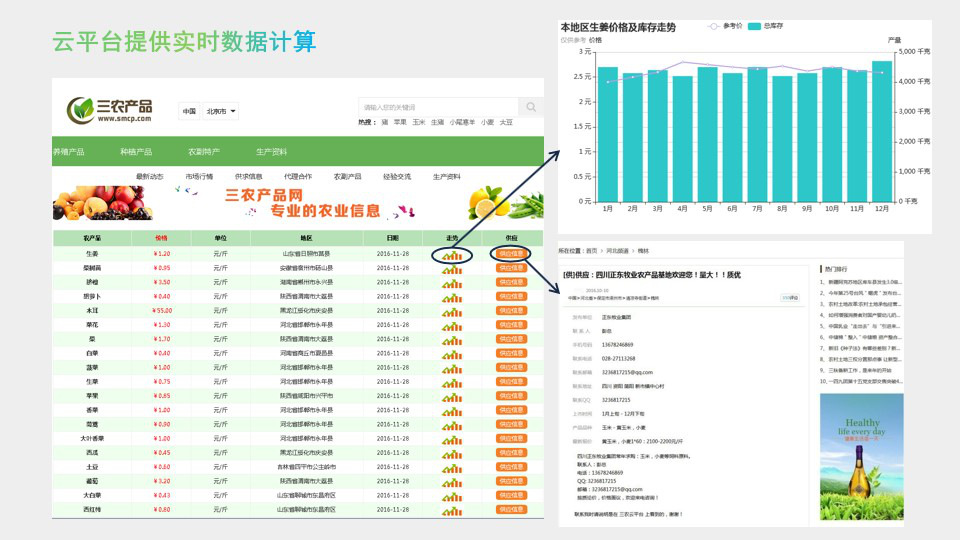Click 供应信息 button for 生姜 row
960x540 pixels.
[511, 254]
